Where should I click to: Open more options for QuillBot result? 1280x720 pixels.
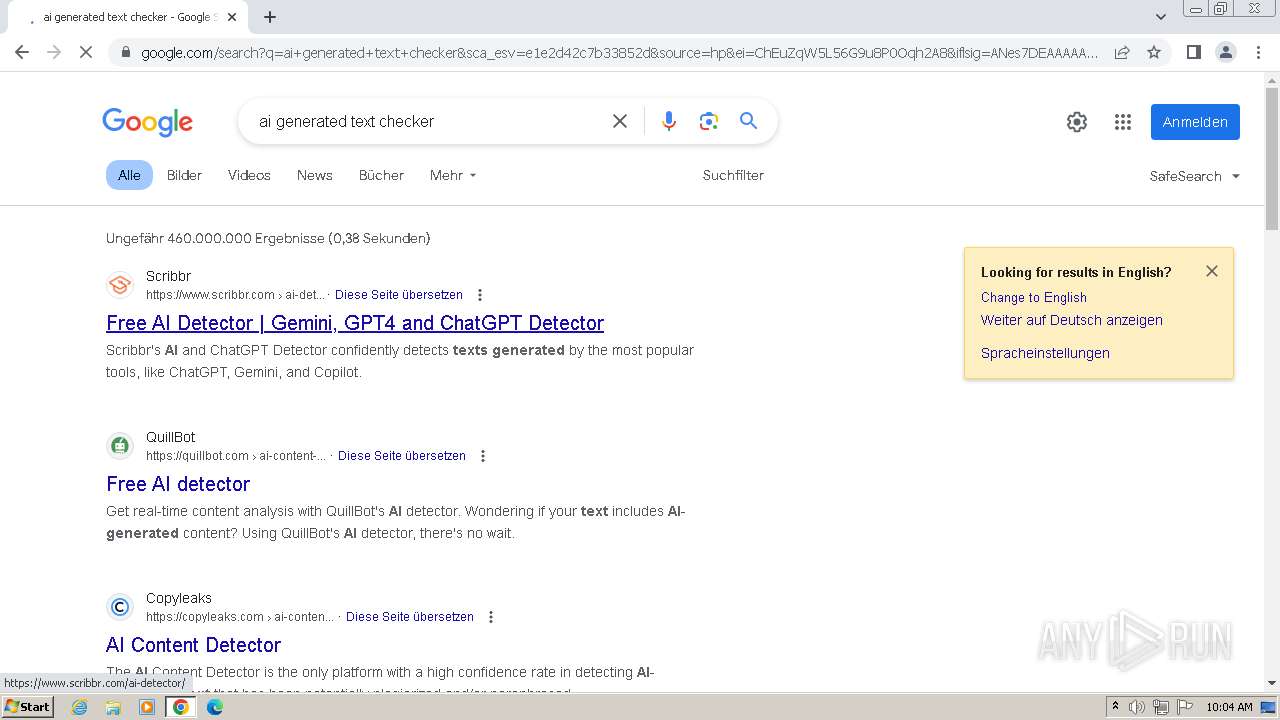(x=483, y=456)
